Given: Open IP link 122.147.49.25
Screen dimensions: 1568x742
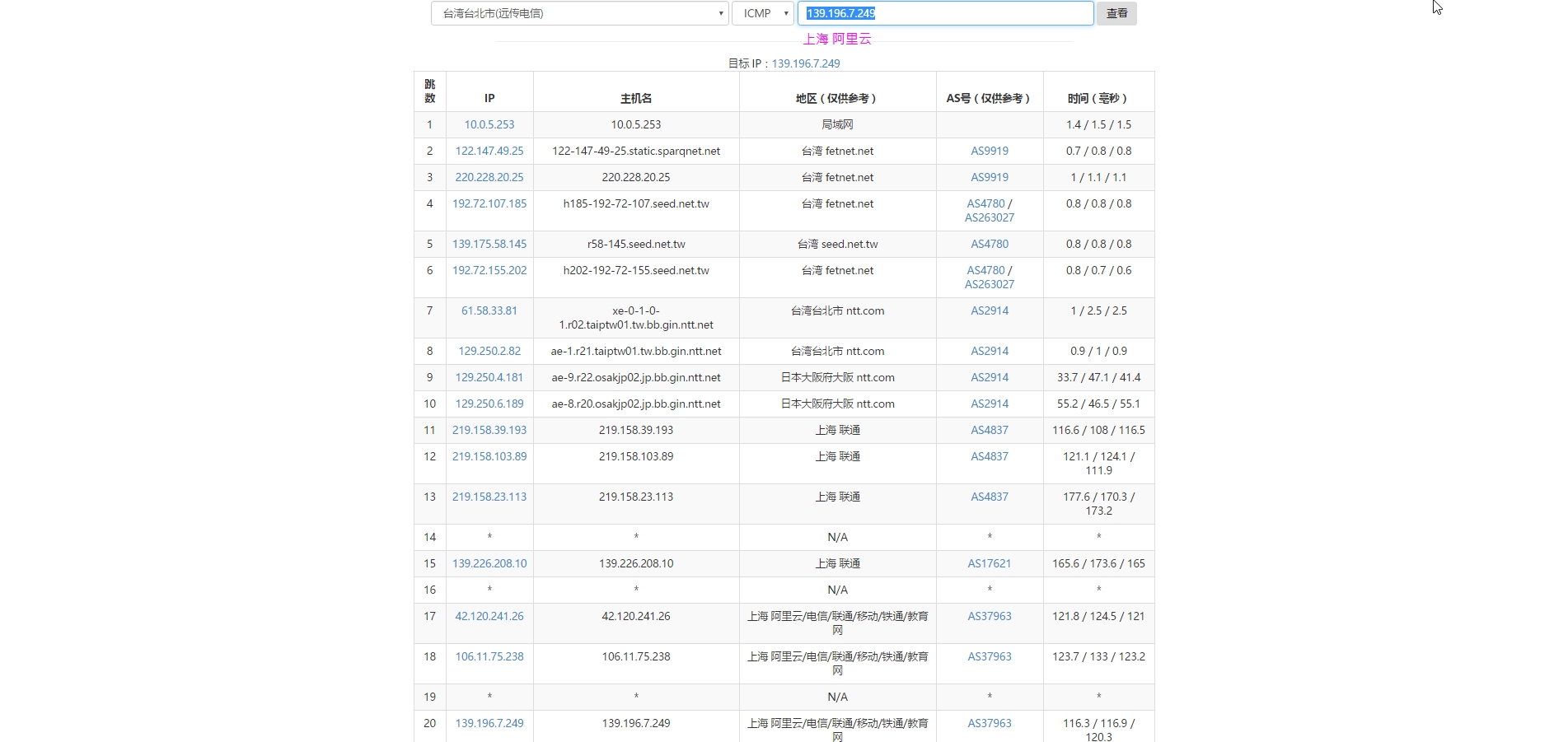Looking at the screenshot, I should [x=489, y=151].
